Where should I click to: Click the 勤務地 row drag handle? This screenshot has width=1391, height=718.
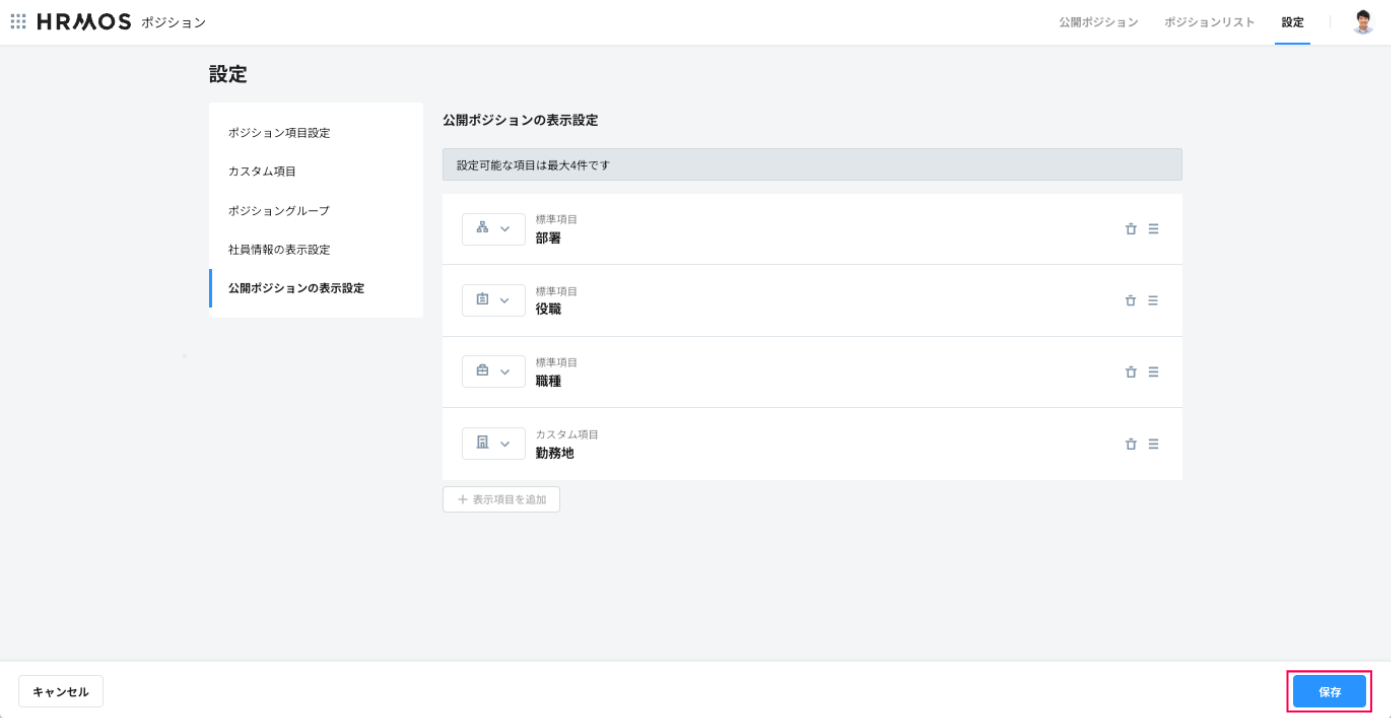pyautogui.click(x=1153, y=444)
